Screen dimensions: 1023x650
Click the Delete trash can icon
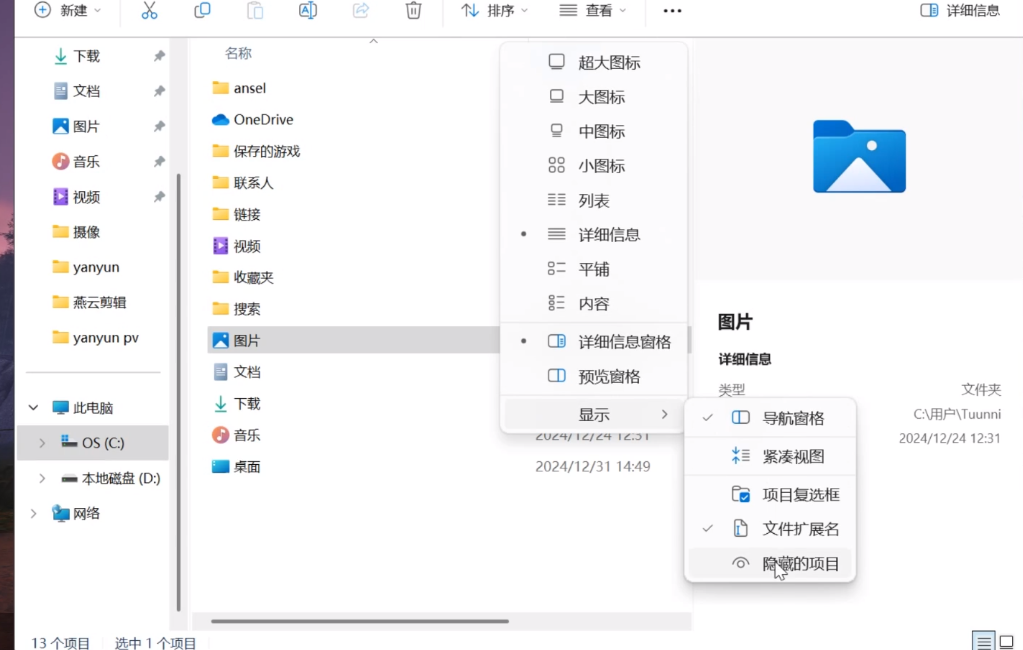pos(413,11)
